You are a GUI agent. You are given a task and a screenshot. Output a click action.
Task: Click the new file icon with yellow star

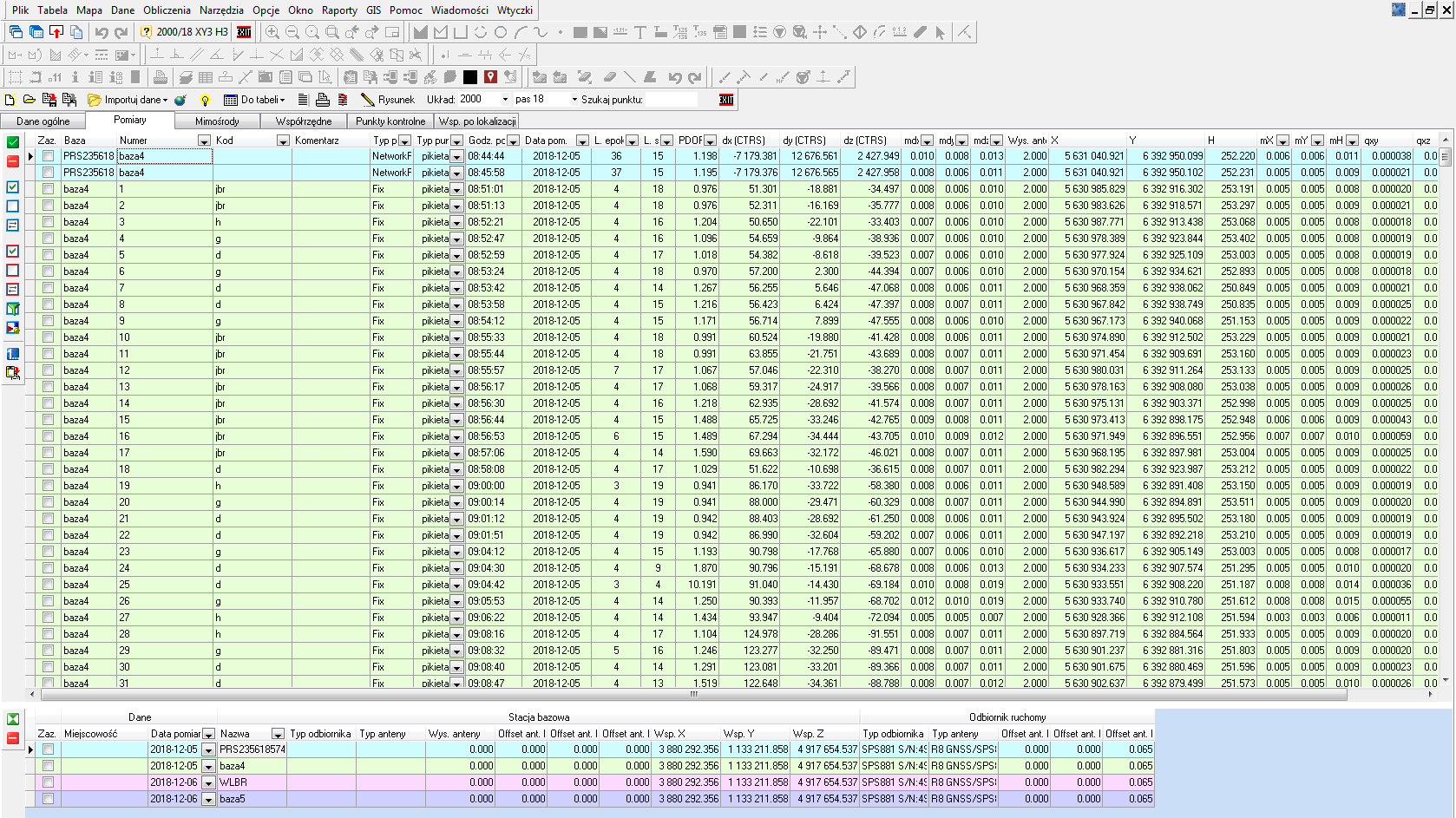click(x=10, y=100)
